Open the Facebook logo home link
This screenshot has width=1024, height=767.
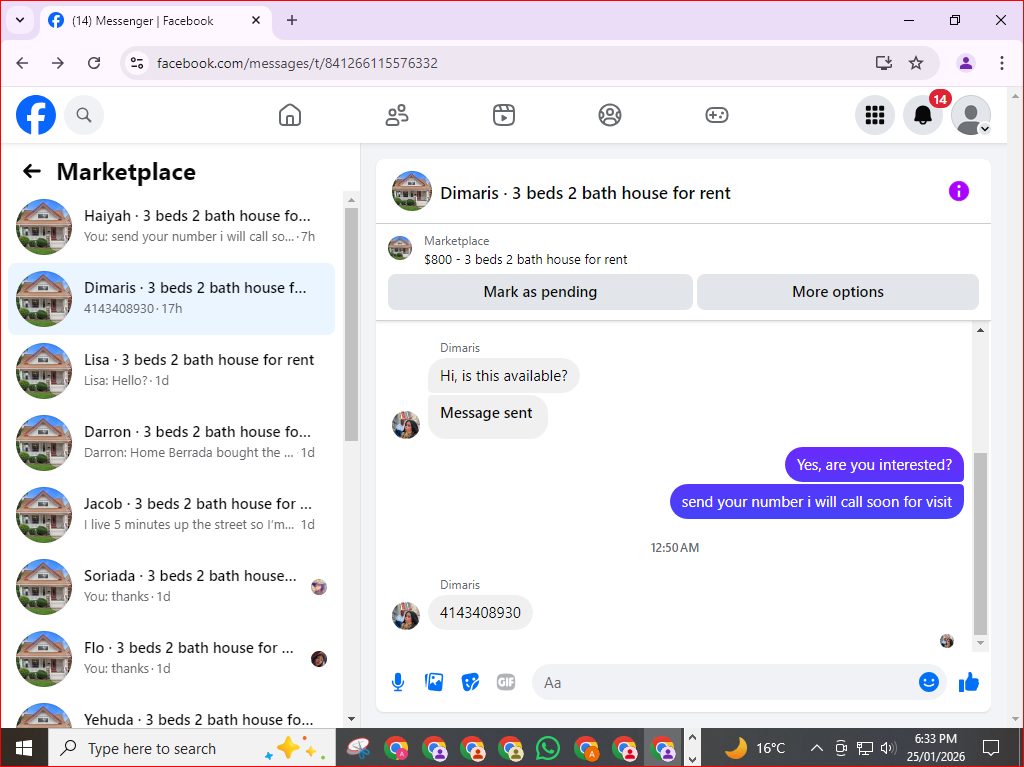pos(36,115)
